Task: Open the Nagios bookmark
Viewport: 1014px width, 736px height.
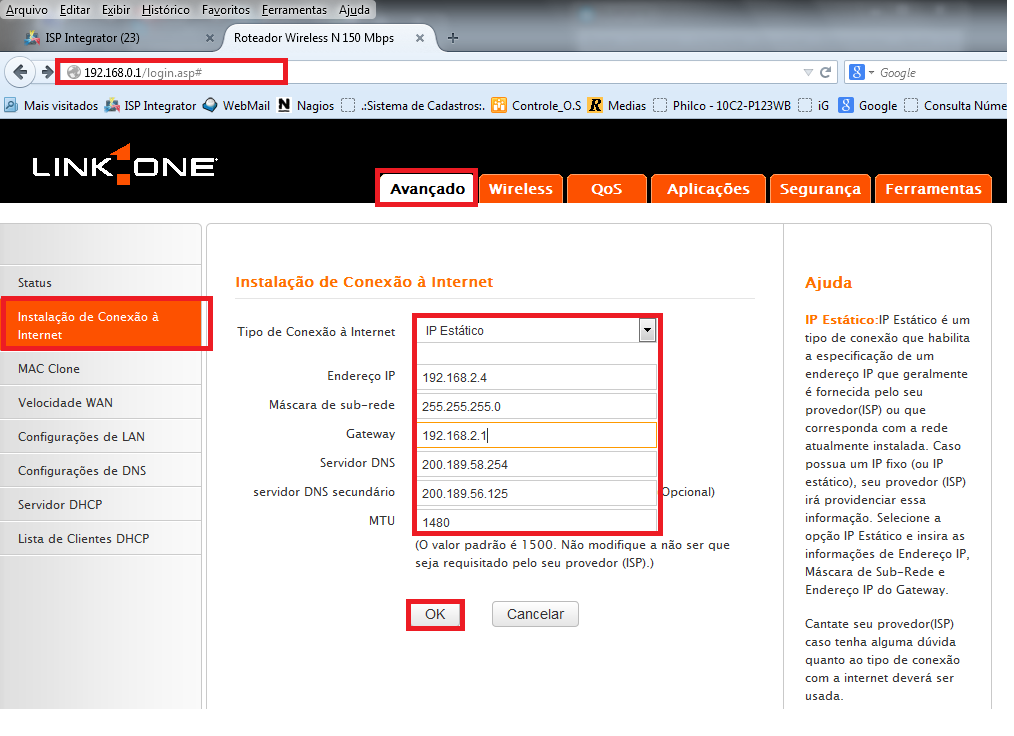Action: coord(306,105)
